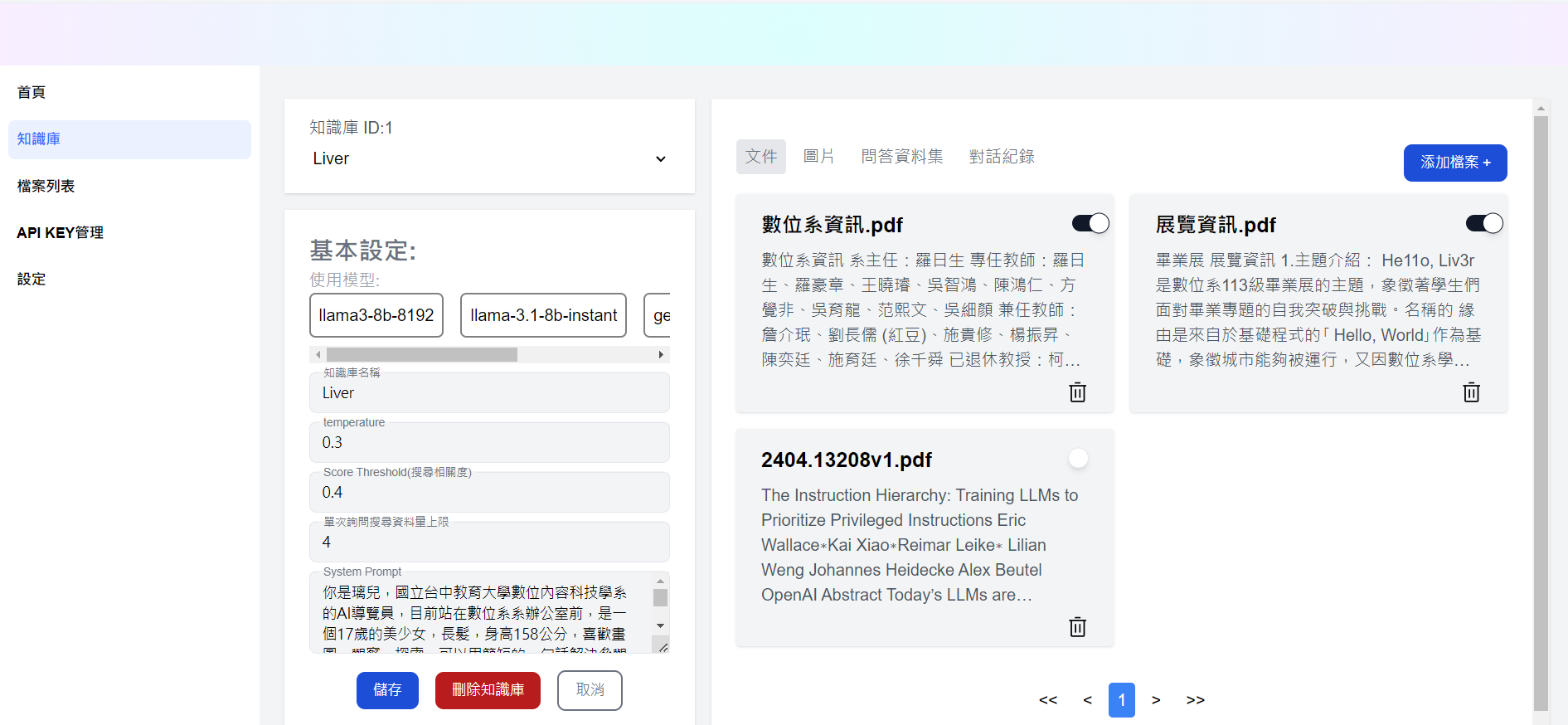The width and height of the screenshot is (1568, 725).
Task: Remove 2404.13208v1.pdf using trash icon
Action: pyautogui.click(x=1077, y=627)
